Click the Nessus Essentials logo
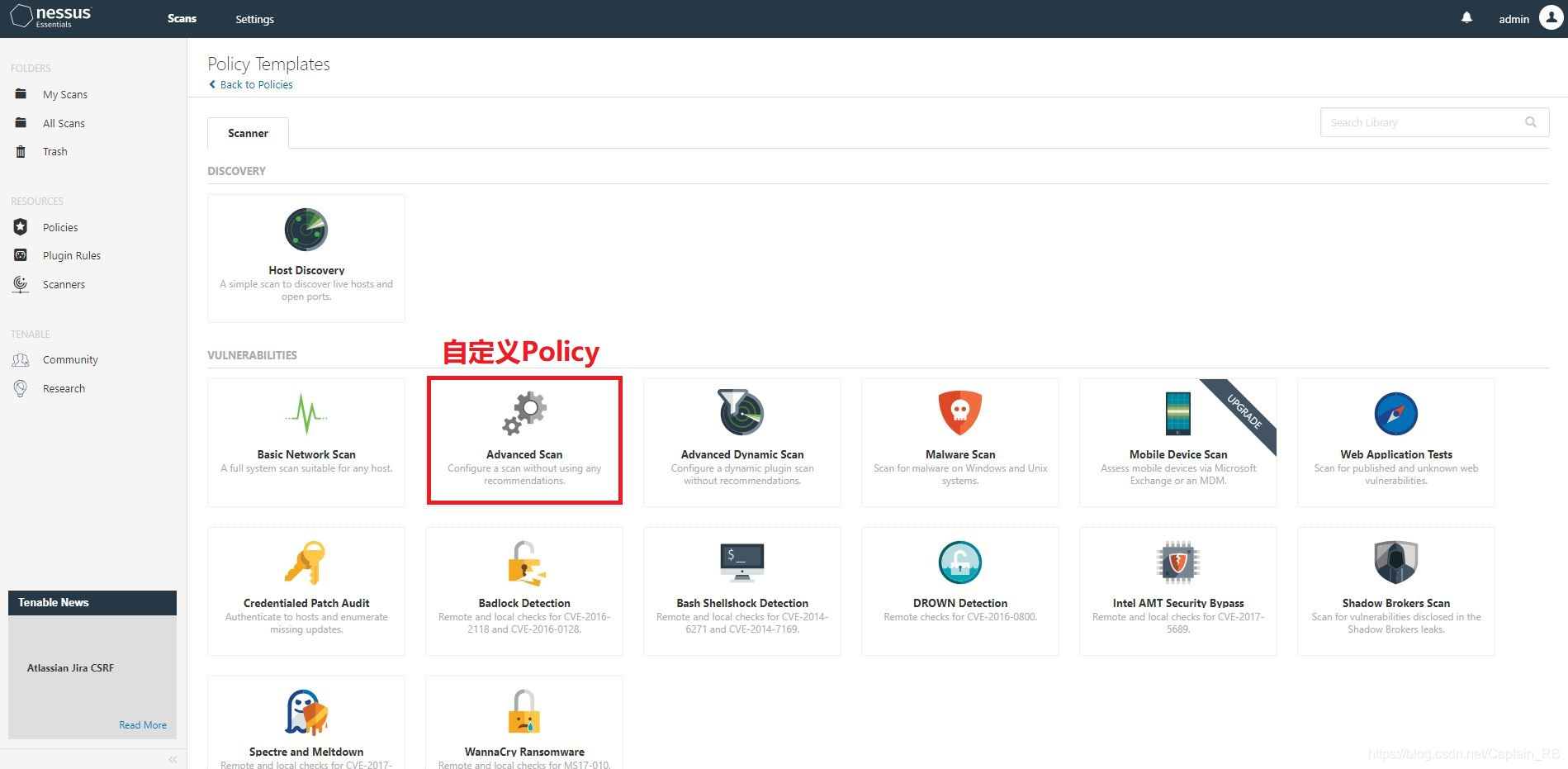The image size is (1568, 769). [x=51, y=17]
